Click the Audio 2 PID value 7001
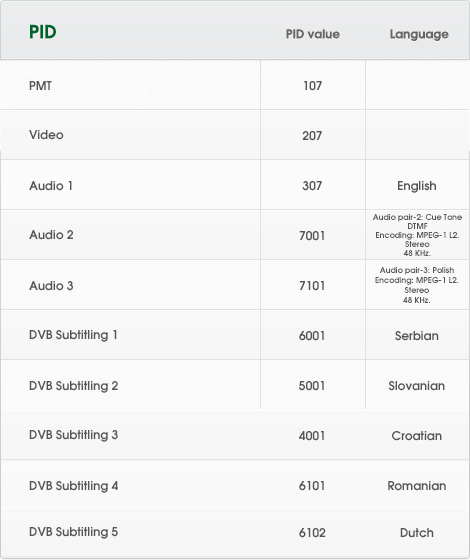 tap(312, 236)
